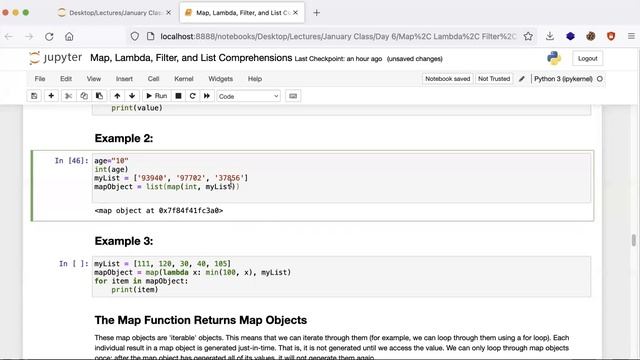Open browser downloads arrow icon

tap(550, 36)
